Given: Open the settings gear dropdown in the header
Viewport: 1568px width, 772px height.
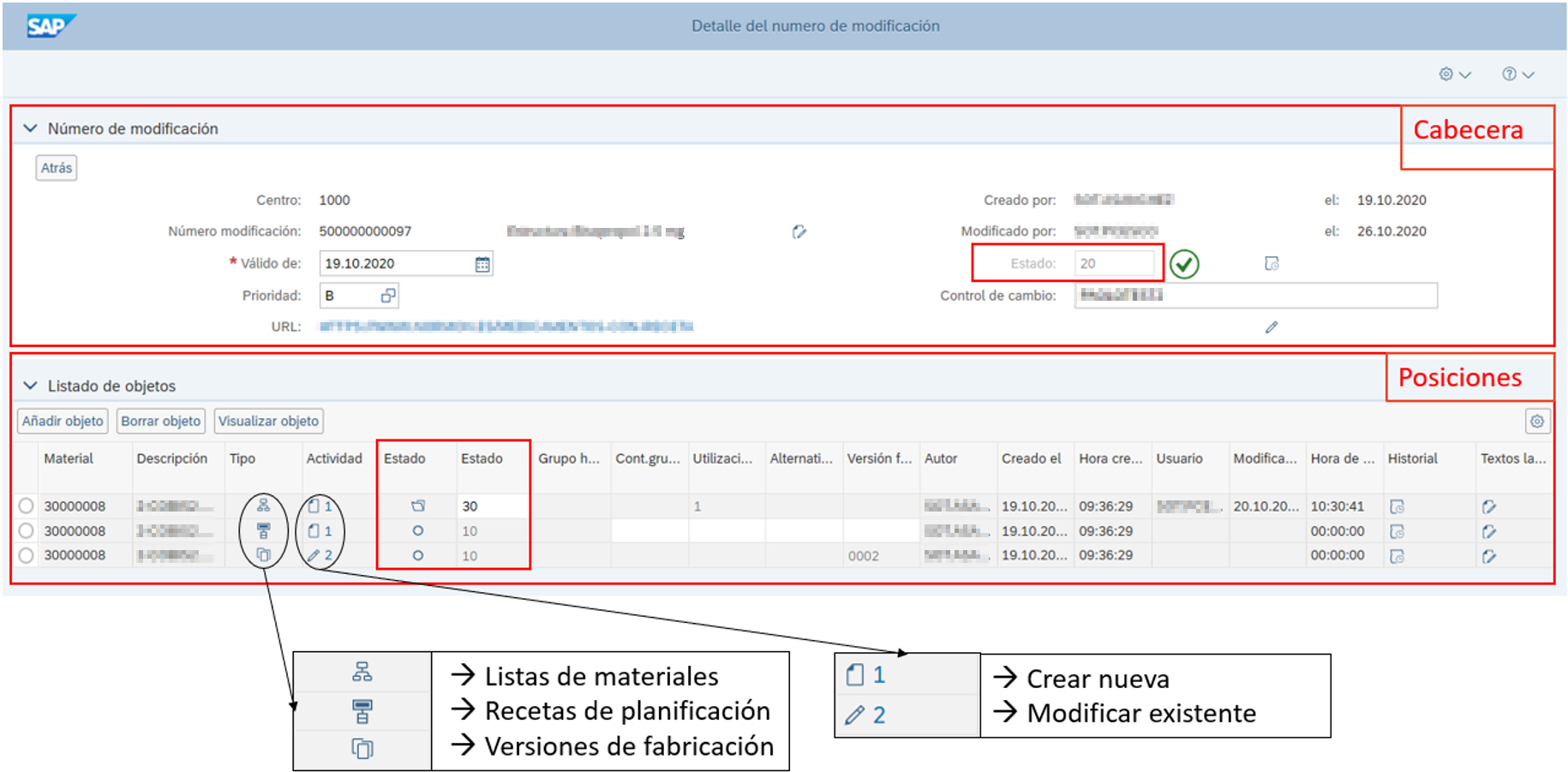Looking at the screenshot, I should pos(1455,75).
